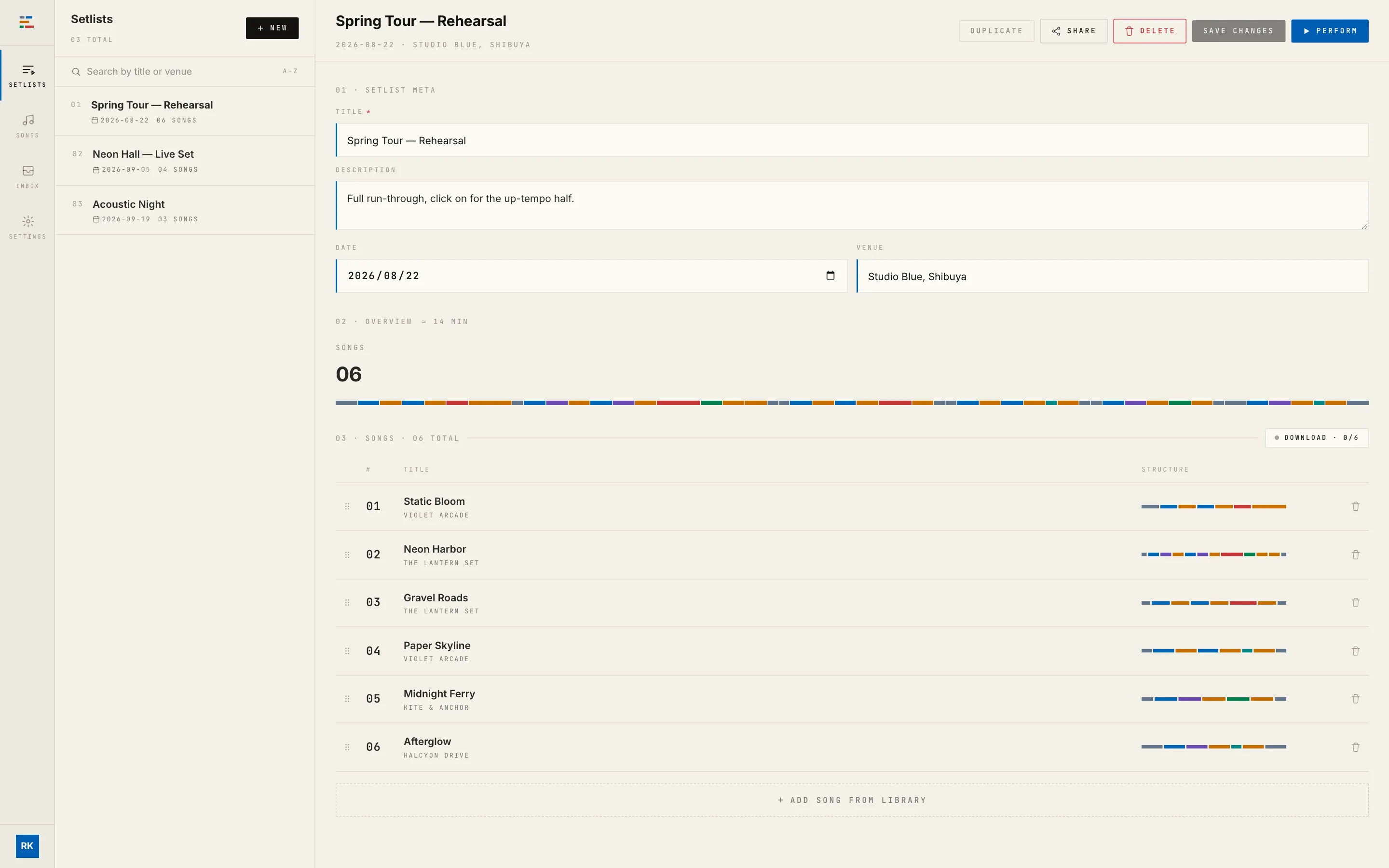Start Perform mode
The width and height of the screenshot is (1389, 868).
coord(1329,31)
